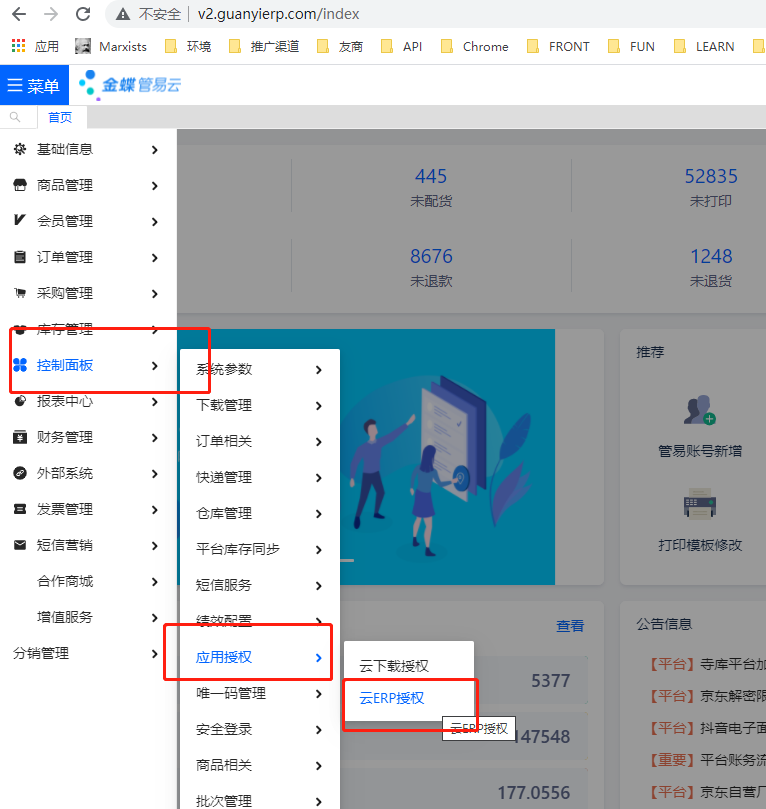Open the 寺库平台 announcement
This screenshot has width=766, height=809.
tap(706, 664)
